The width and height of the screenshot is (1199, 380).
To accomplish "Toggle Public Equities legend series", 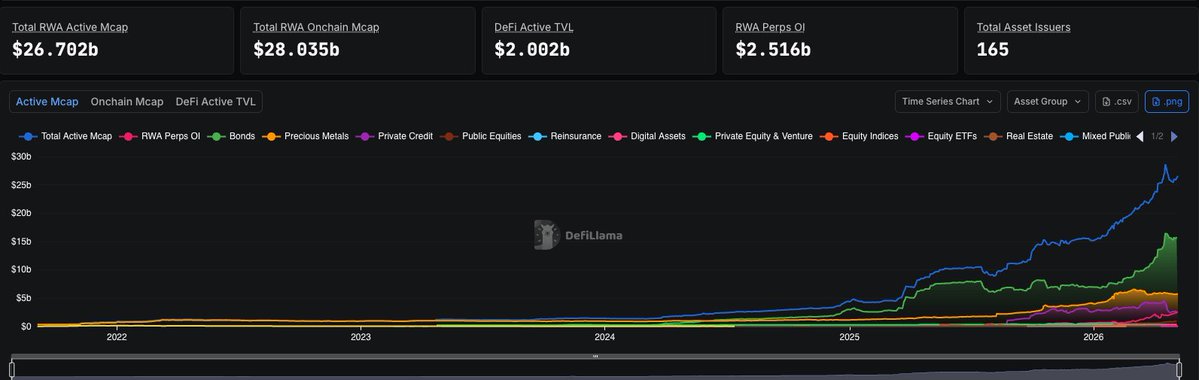I will pos(480,136).
